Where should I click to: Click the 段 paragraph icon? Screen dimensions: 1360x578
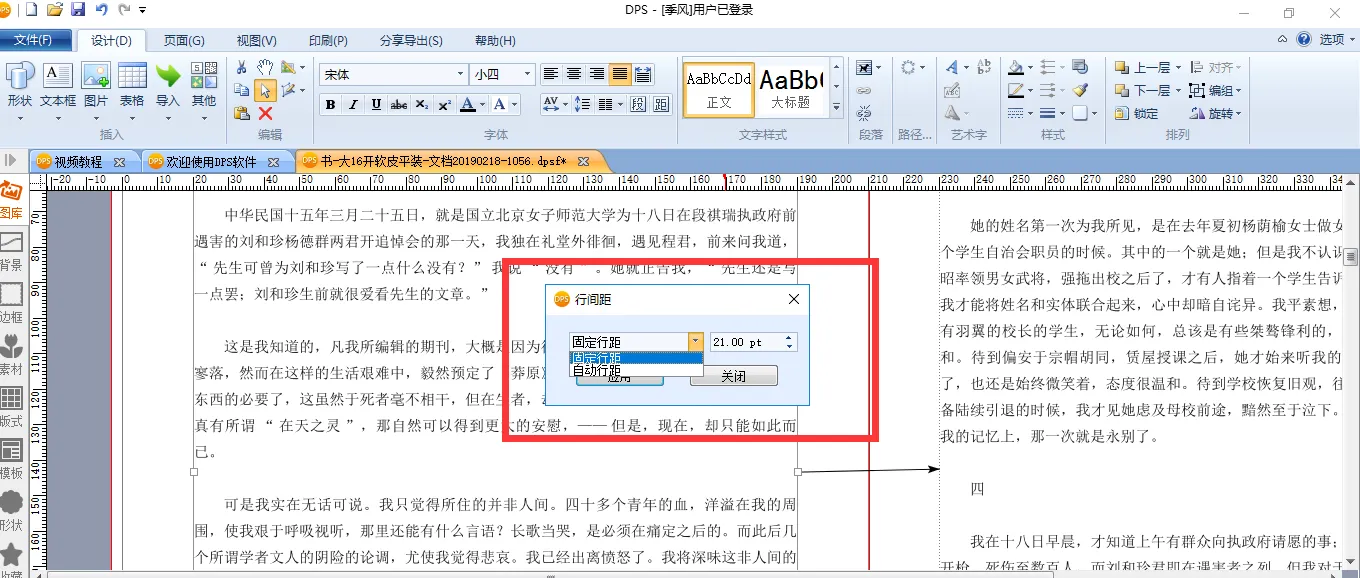[637, 104]
